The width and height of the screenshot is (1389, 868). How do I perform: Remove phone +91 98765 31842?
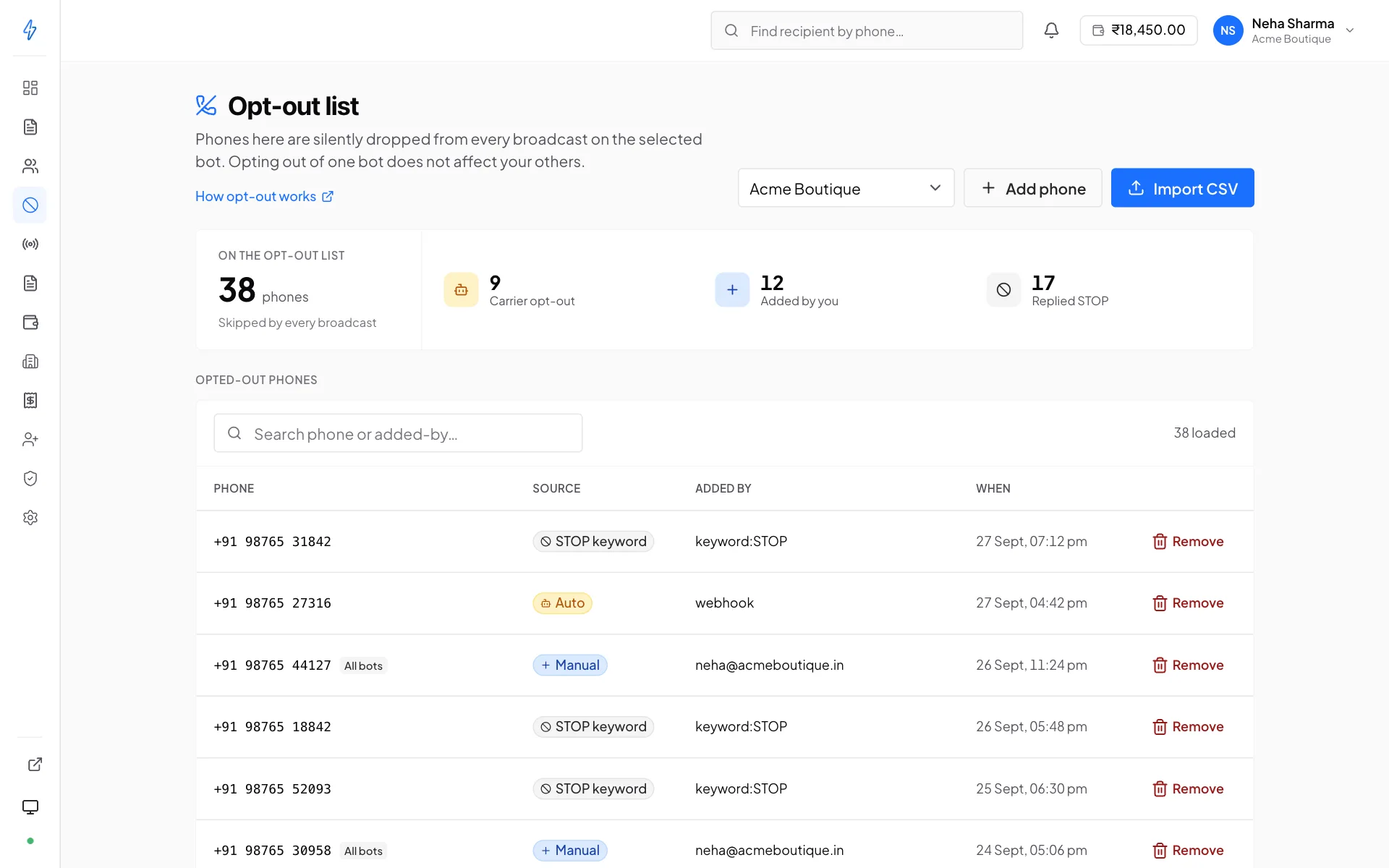point(1187,541)
